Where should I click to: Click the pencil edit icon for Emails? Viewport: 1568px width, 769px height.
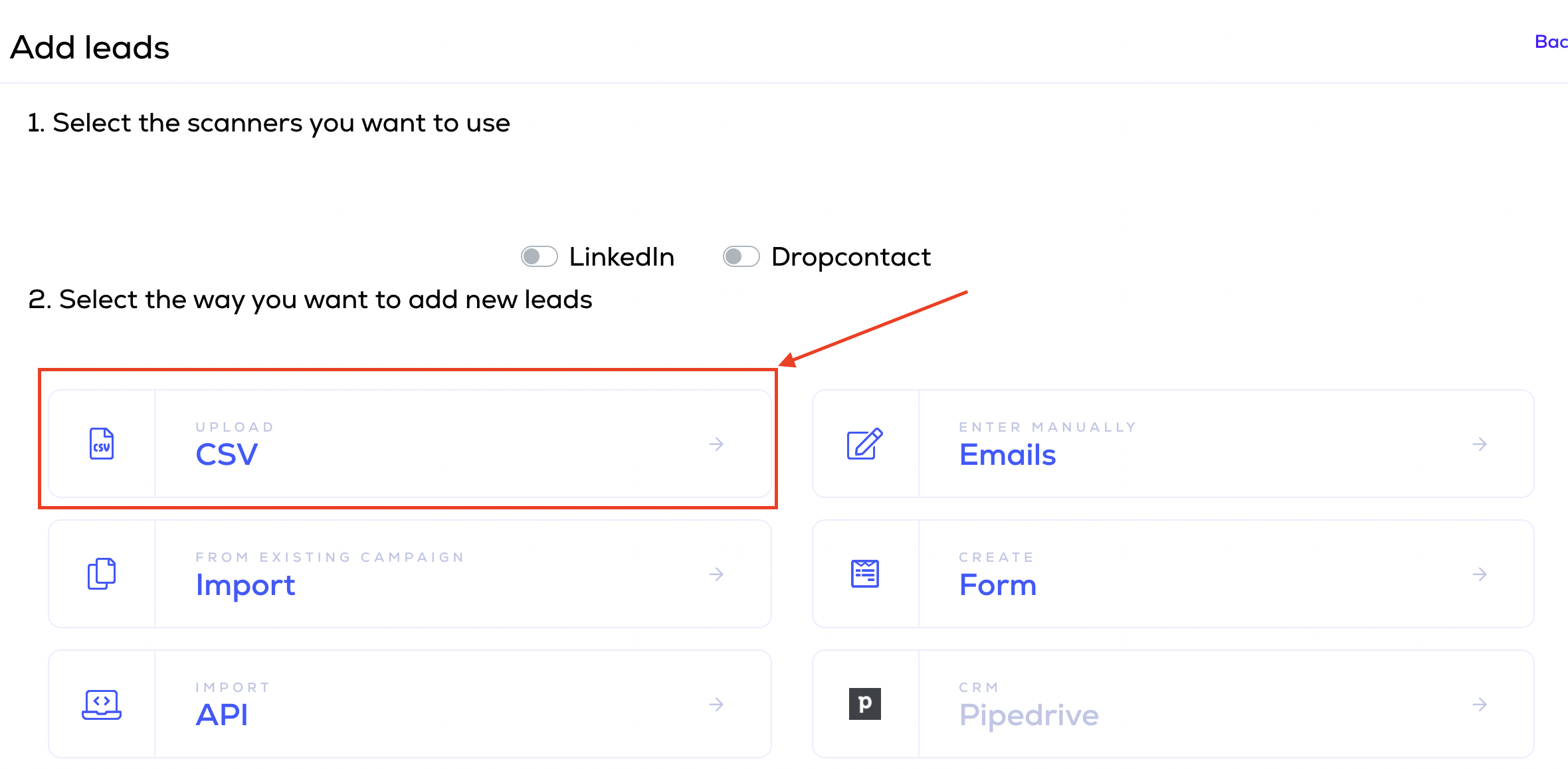[x=864, y=444]
